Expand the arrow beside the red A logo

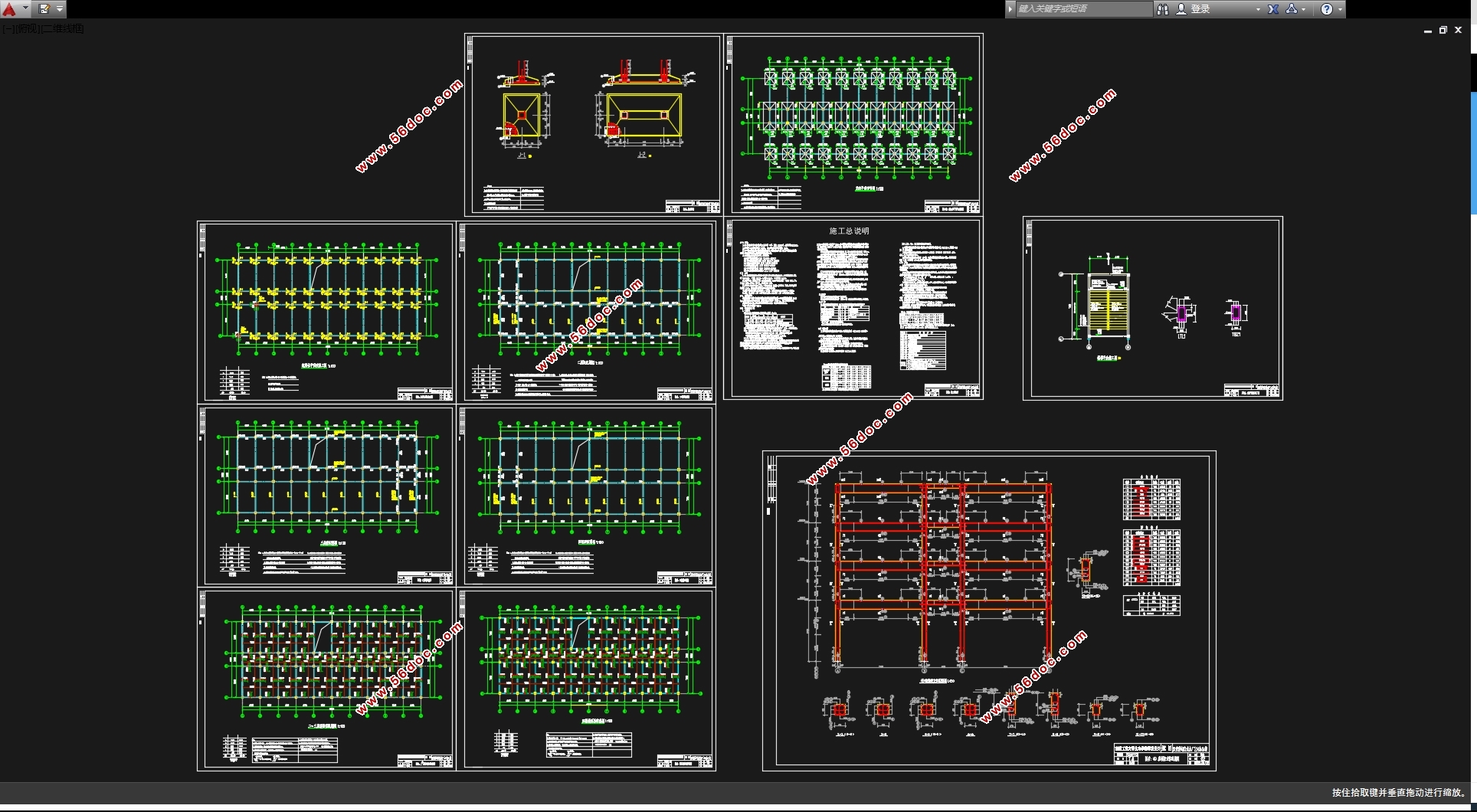(25, 9)
